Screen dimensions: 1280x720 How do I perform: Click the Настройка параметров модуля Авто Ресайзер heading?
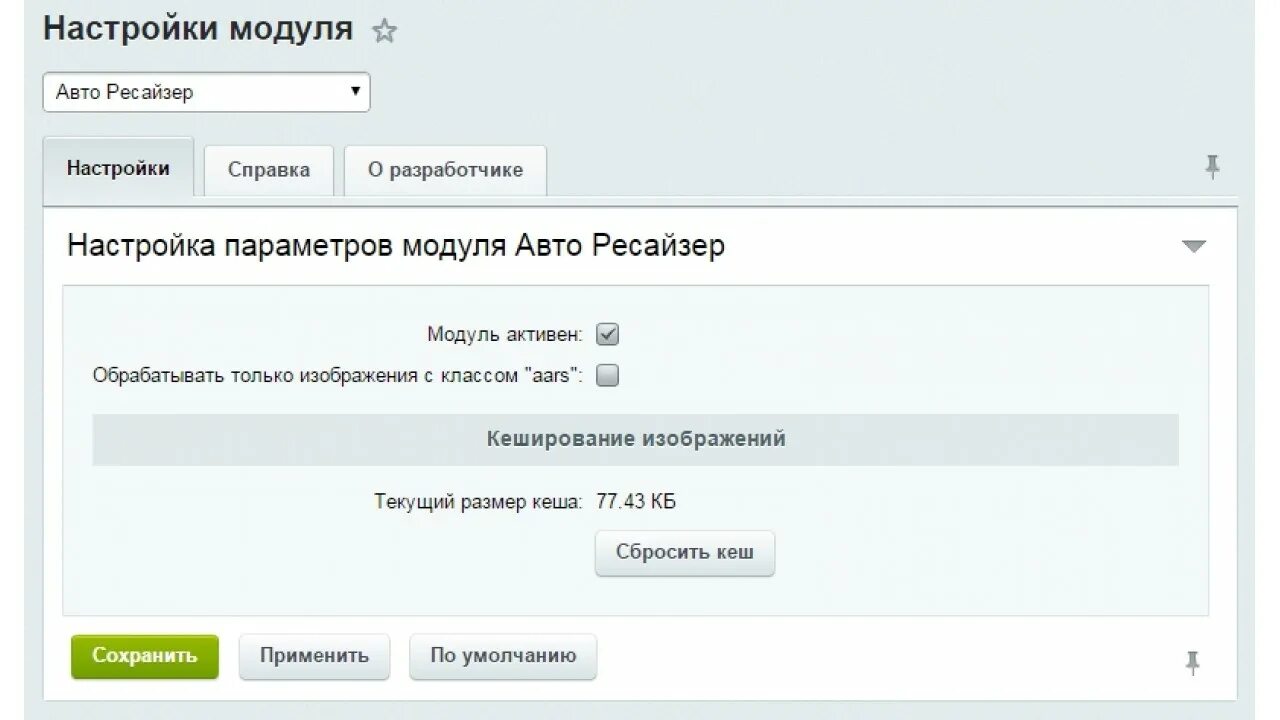(396, 246)
